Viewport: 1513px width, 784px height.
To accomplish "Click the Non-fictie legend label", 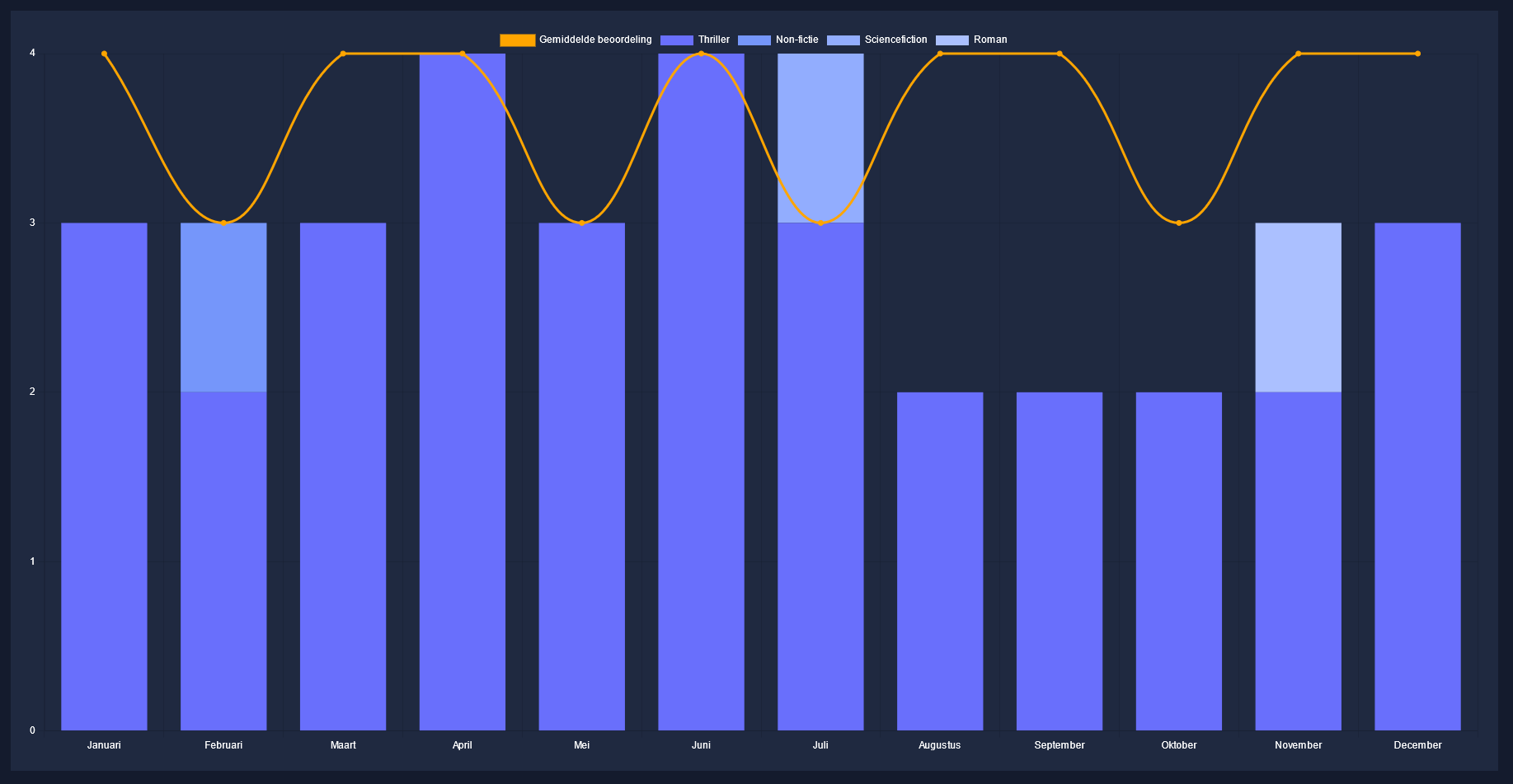I will [797, 40].
